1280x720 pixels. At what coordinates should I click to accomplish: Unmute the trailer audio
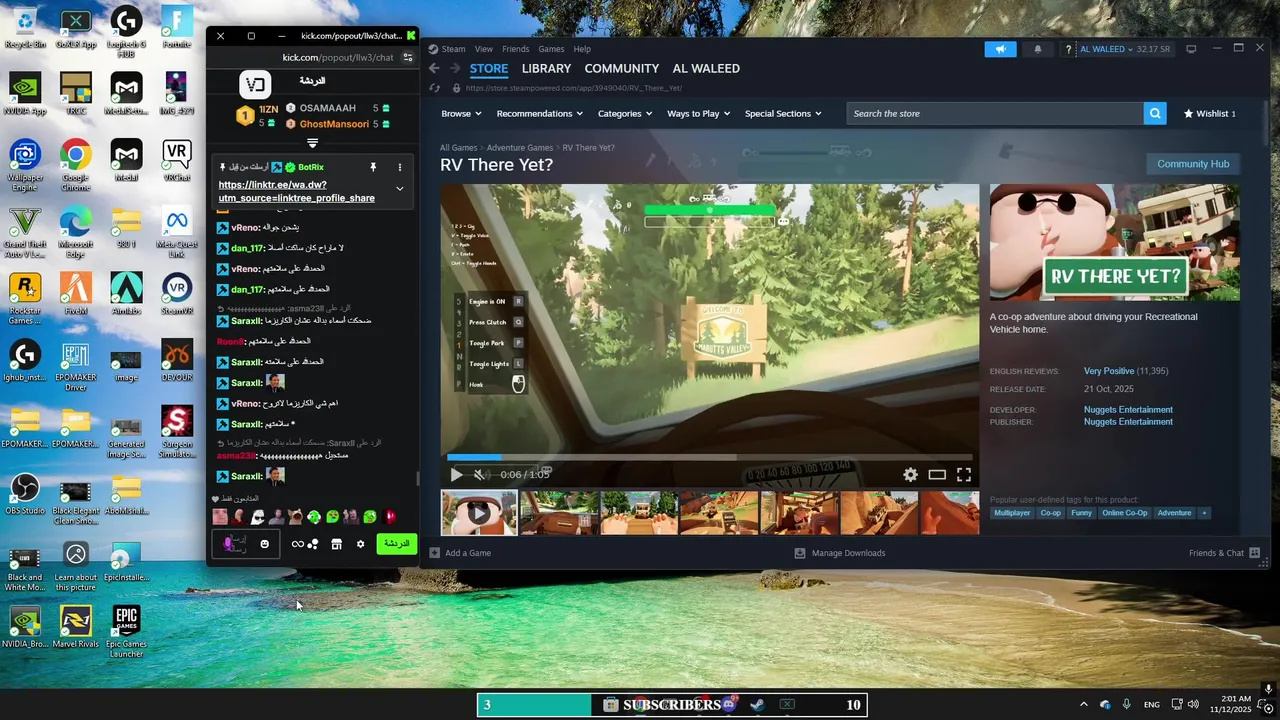click(x=479, y=475)
